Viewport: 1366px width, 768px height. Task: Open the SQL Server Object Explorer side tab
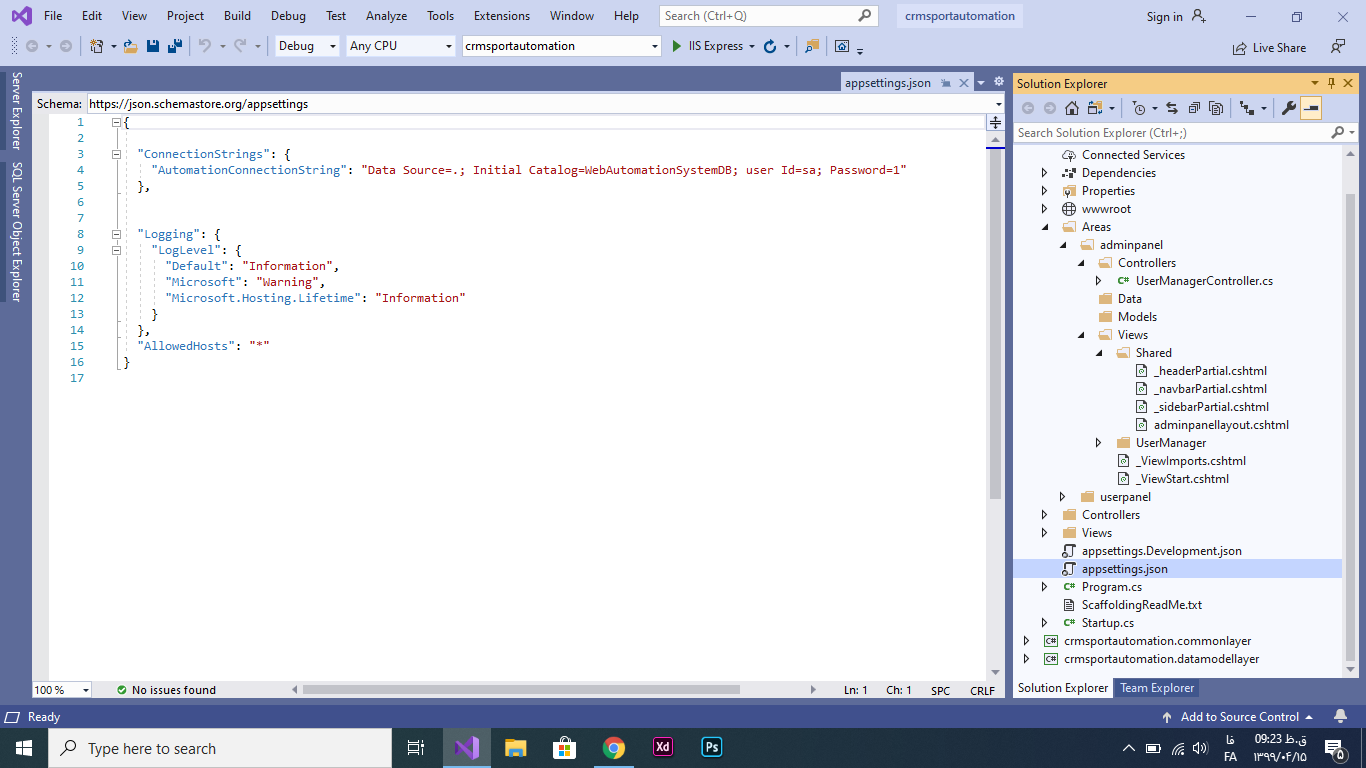(16, 231)
